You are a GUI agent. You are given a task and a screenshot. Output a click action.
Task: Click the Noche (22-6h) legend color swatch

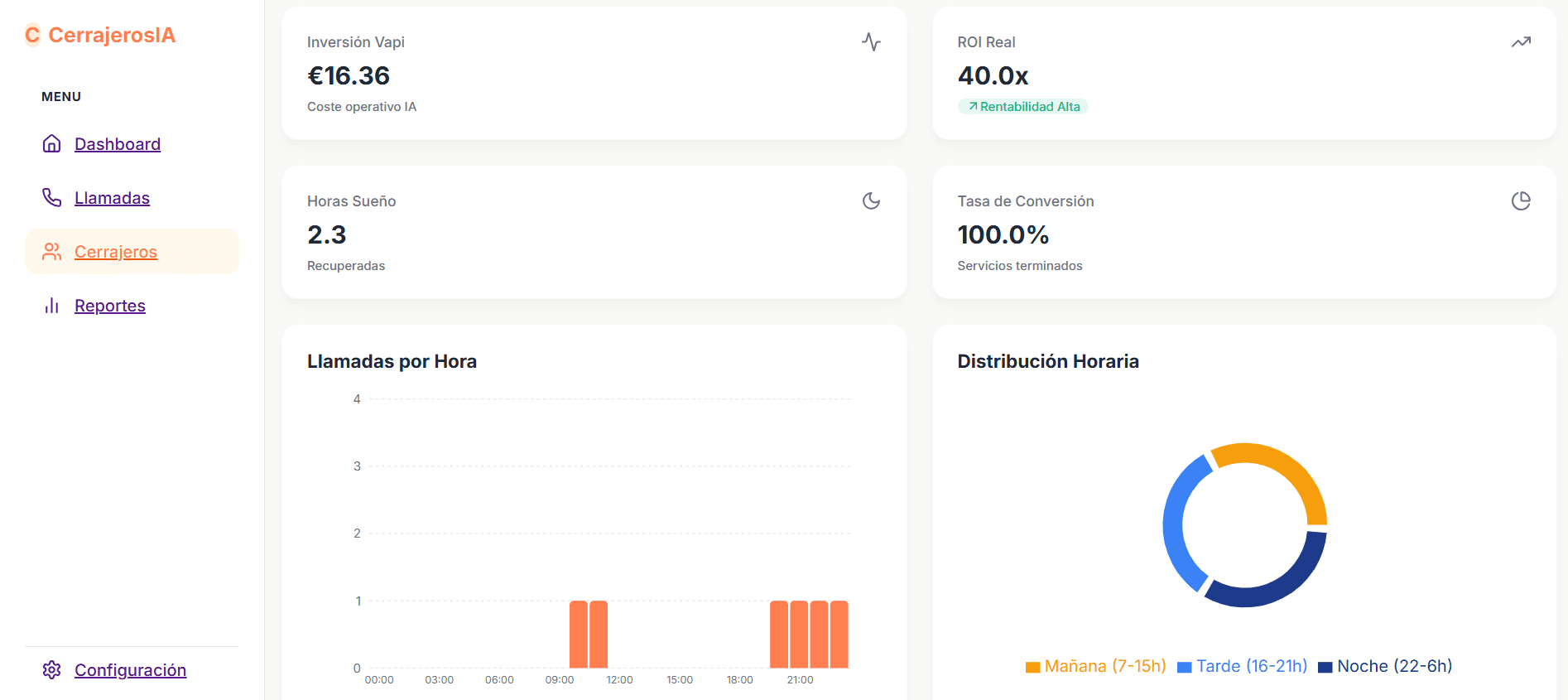tap(1325, 668)
